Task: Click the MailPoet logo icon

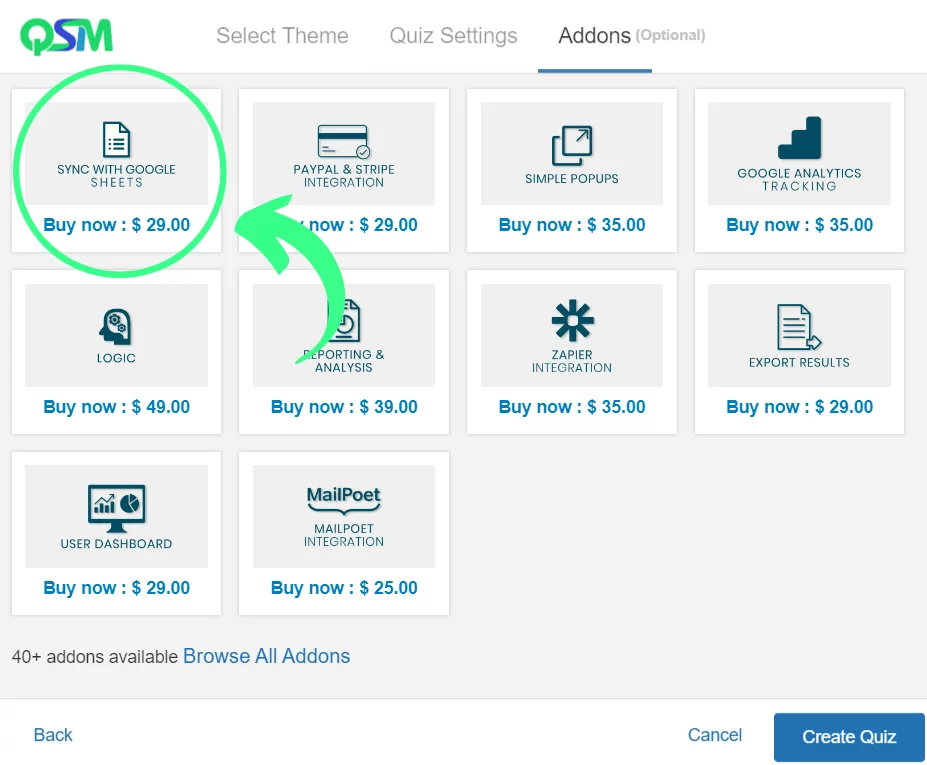Action: [x=343, y=500]
